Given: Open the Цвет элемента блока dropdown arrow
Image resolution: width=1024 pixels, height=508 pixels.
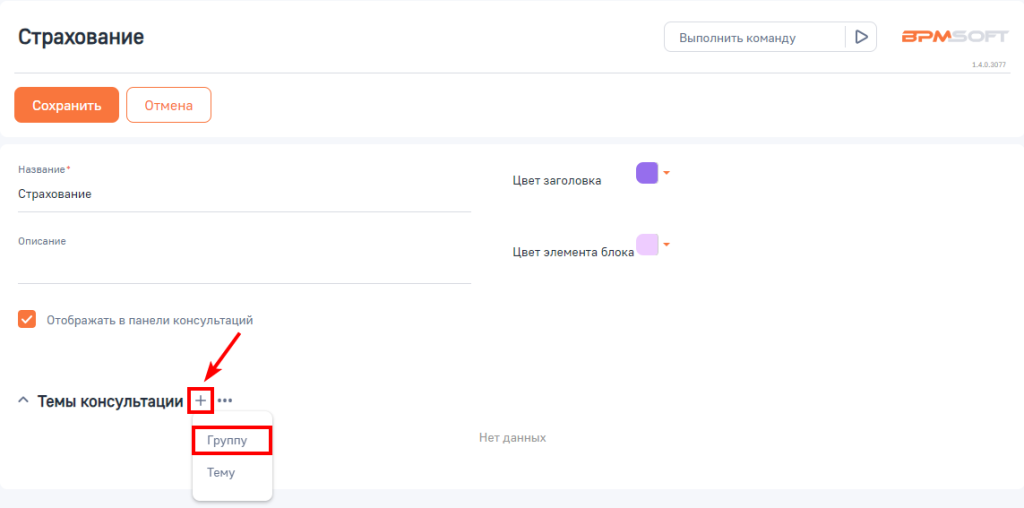Looking at the screenshot, I should coord(667,243).
